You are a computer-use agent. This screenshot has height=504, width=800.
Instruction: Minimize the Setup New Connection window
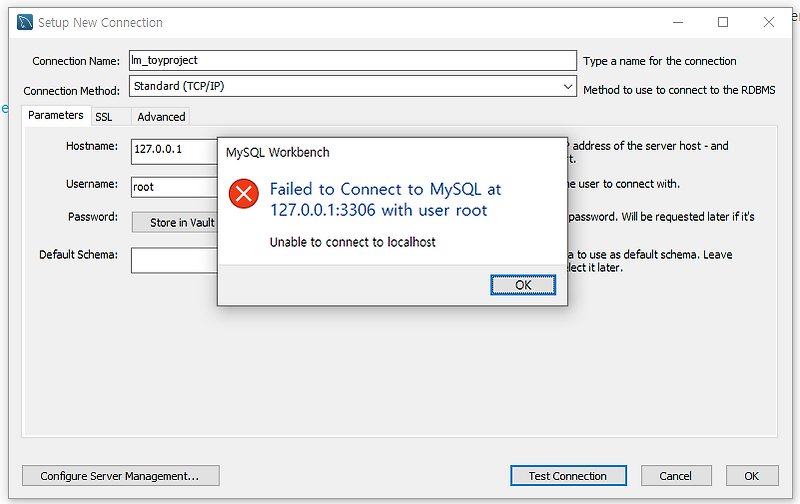(678, 22)
